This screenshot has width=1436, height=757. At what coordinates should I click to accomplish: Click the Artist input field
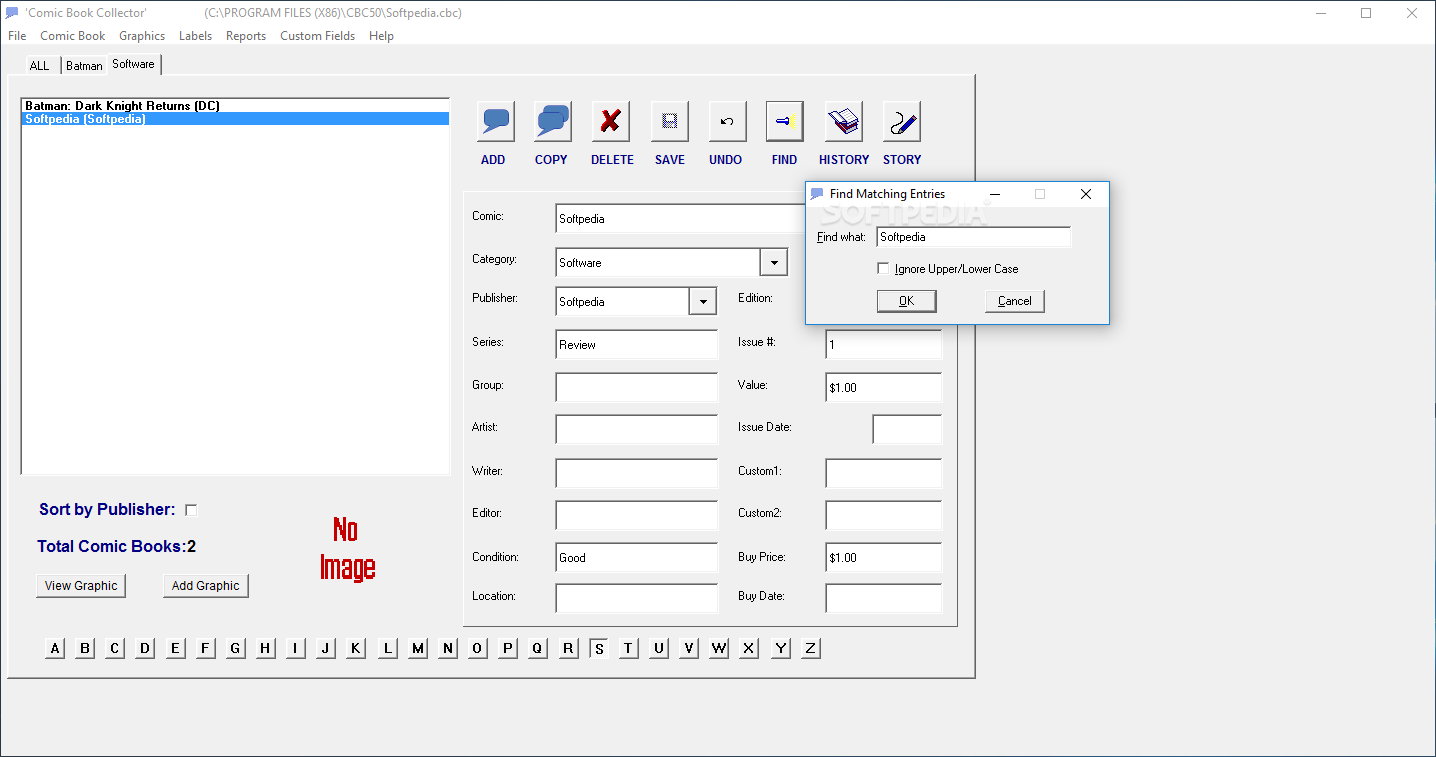pos(637,429)
